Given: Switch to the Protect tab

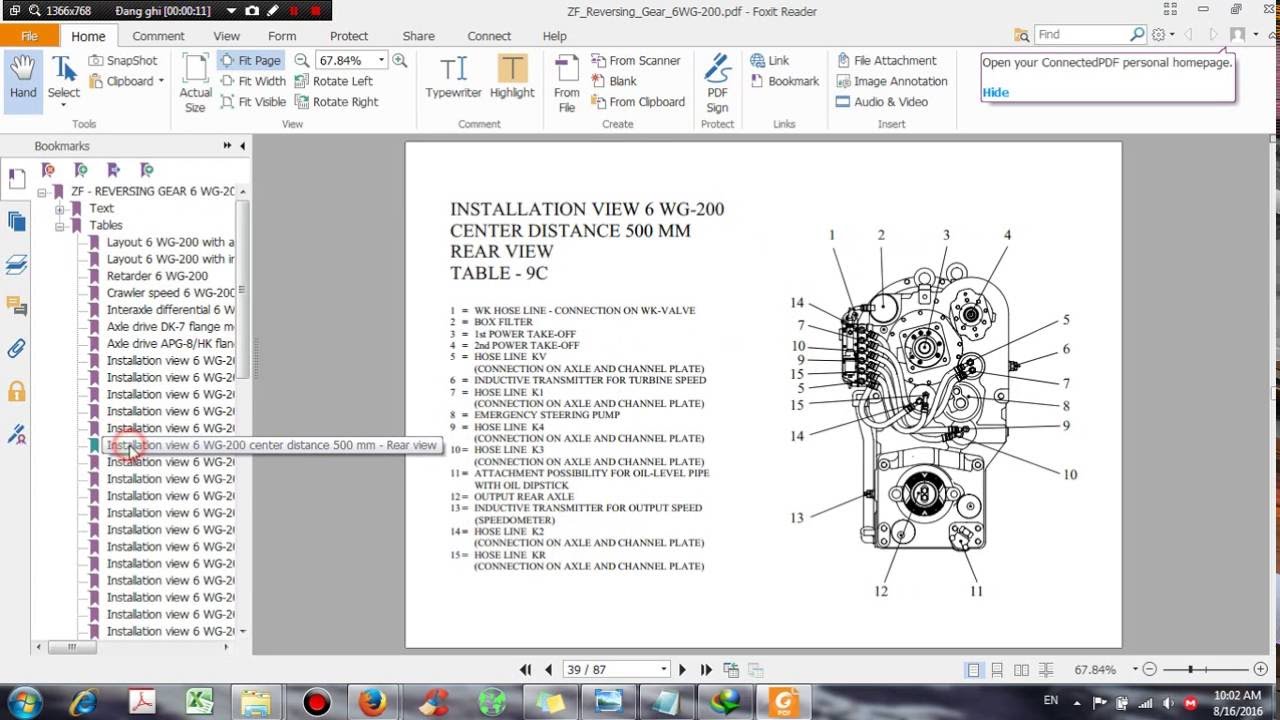Looking at the screenshot, I should pyautogui.click(x=349, y=36).
